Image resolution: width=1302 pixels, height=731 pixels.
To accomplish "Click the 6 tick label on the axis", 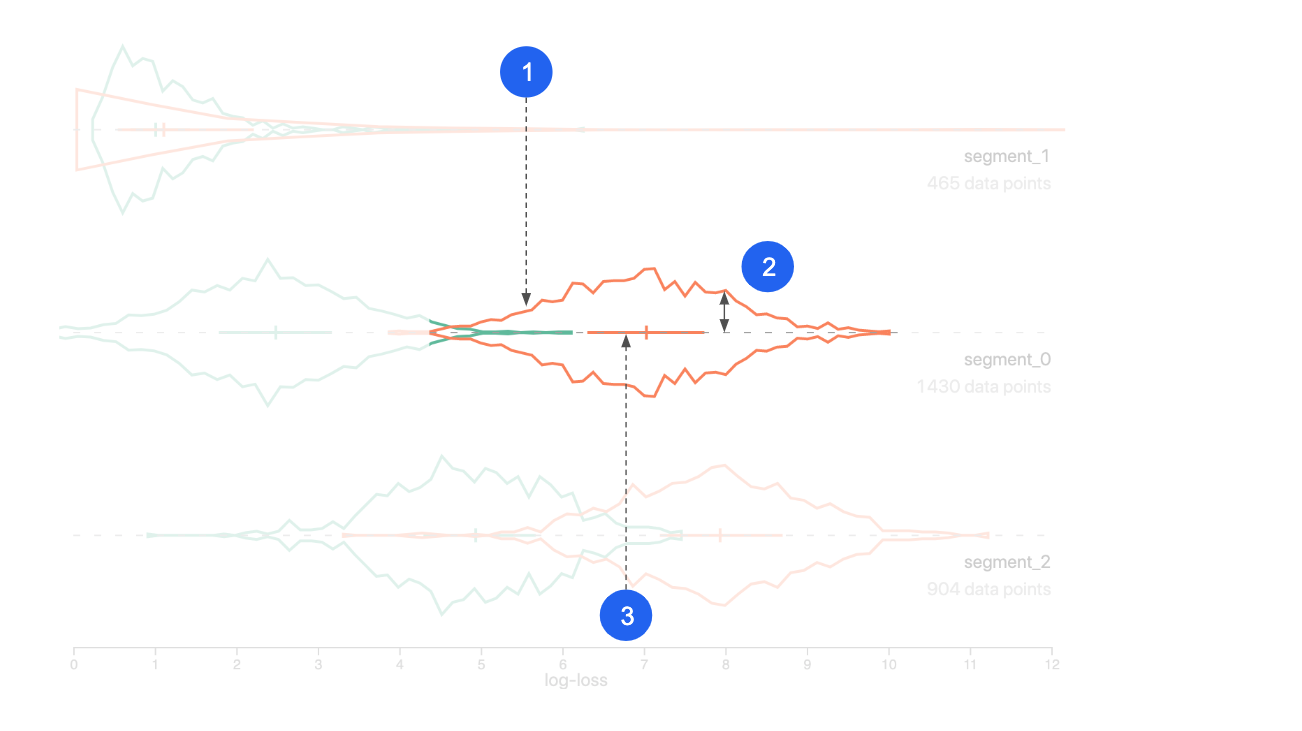I will 563,665.
